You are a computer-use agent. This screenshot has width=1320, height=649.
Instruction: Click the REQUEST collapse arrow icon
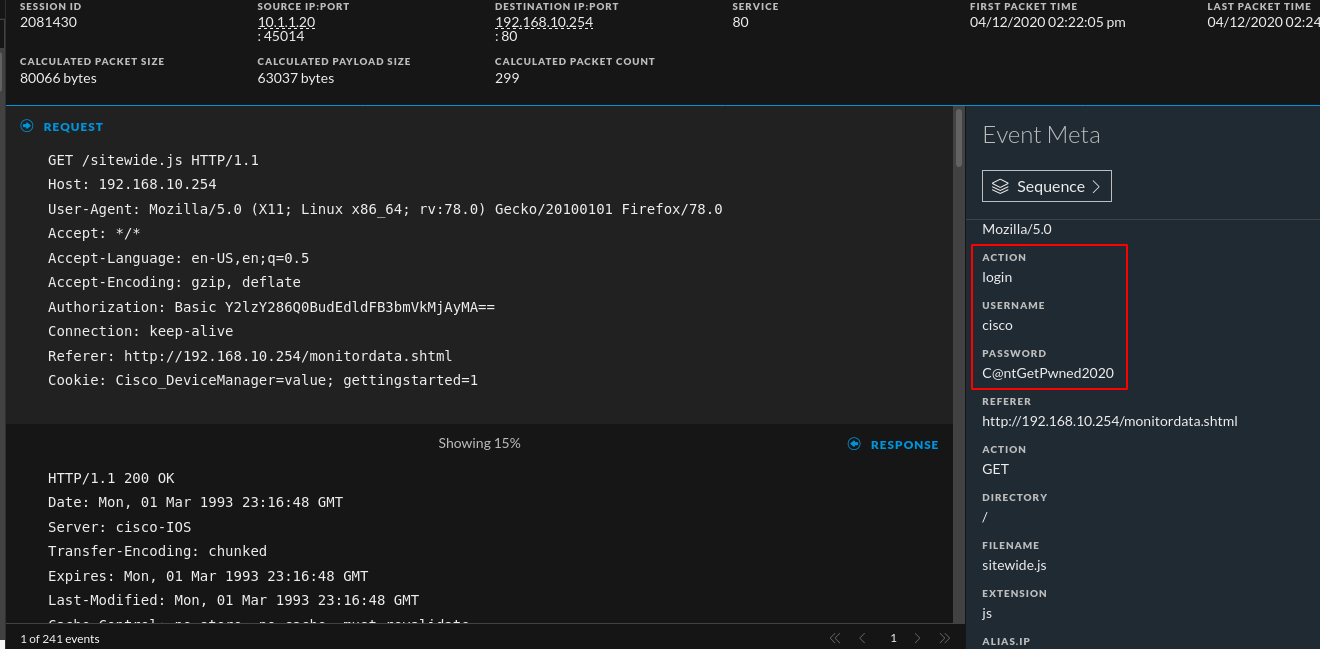point(27,126)
